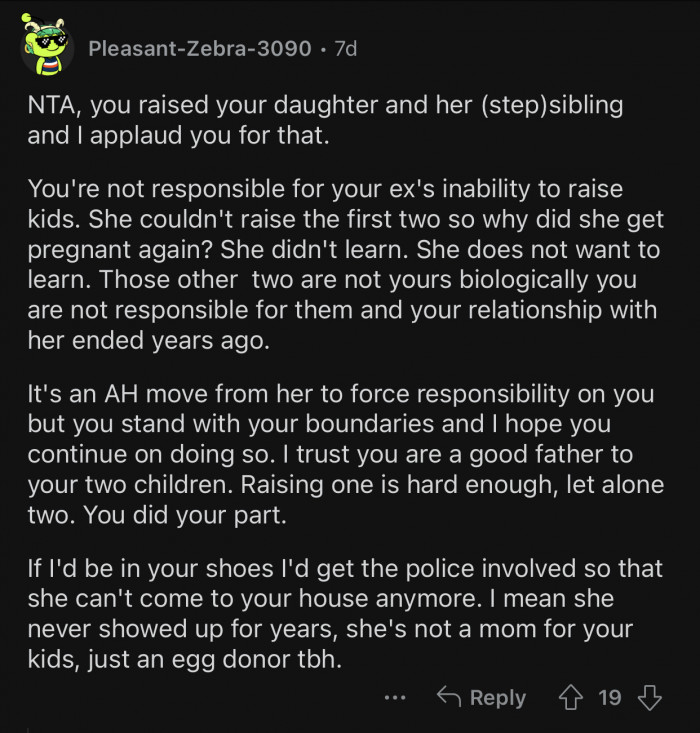The width and height of the screenshot is (700, 733).
Task: Click the paragraph beginning If I'd be in your shoes
Action: coord(345,614)
